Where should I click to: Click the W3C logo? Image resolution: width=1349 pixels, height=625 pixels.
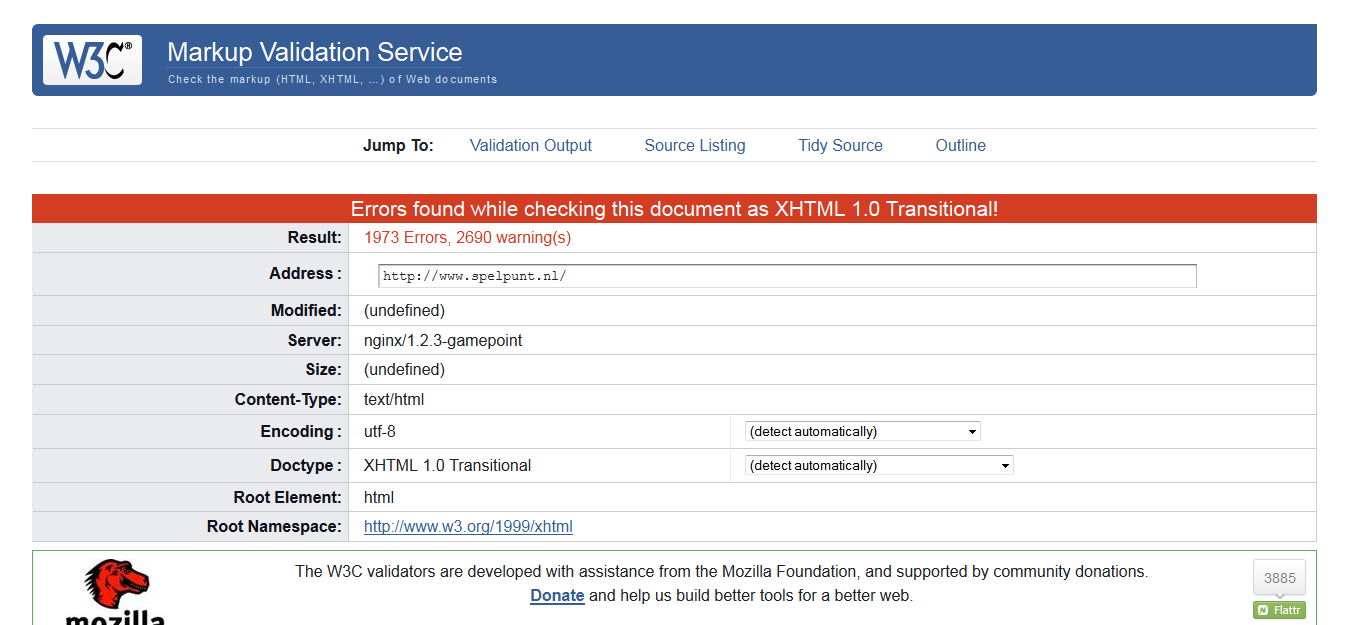click(x=92, y=60)
